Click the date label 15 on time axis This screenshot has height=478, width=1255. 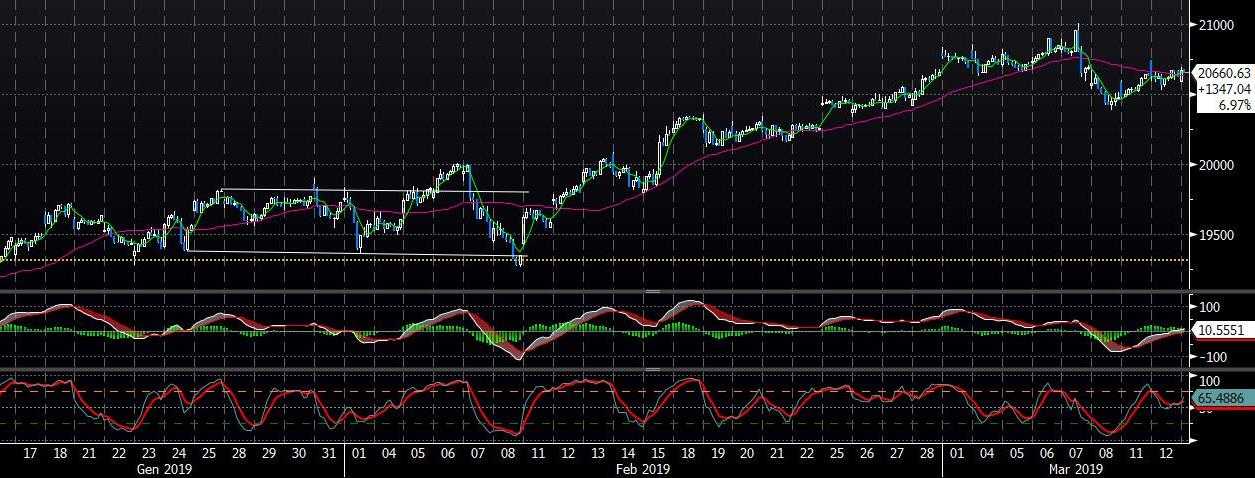[x=658, y=453]
